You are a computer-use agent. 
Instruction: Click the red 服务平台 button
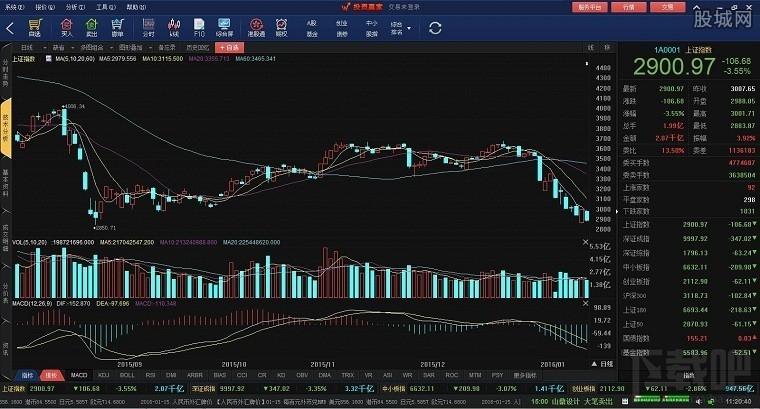[589, 7]
